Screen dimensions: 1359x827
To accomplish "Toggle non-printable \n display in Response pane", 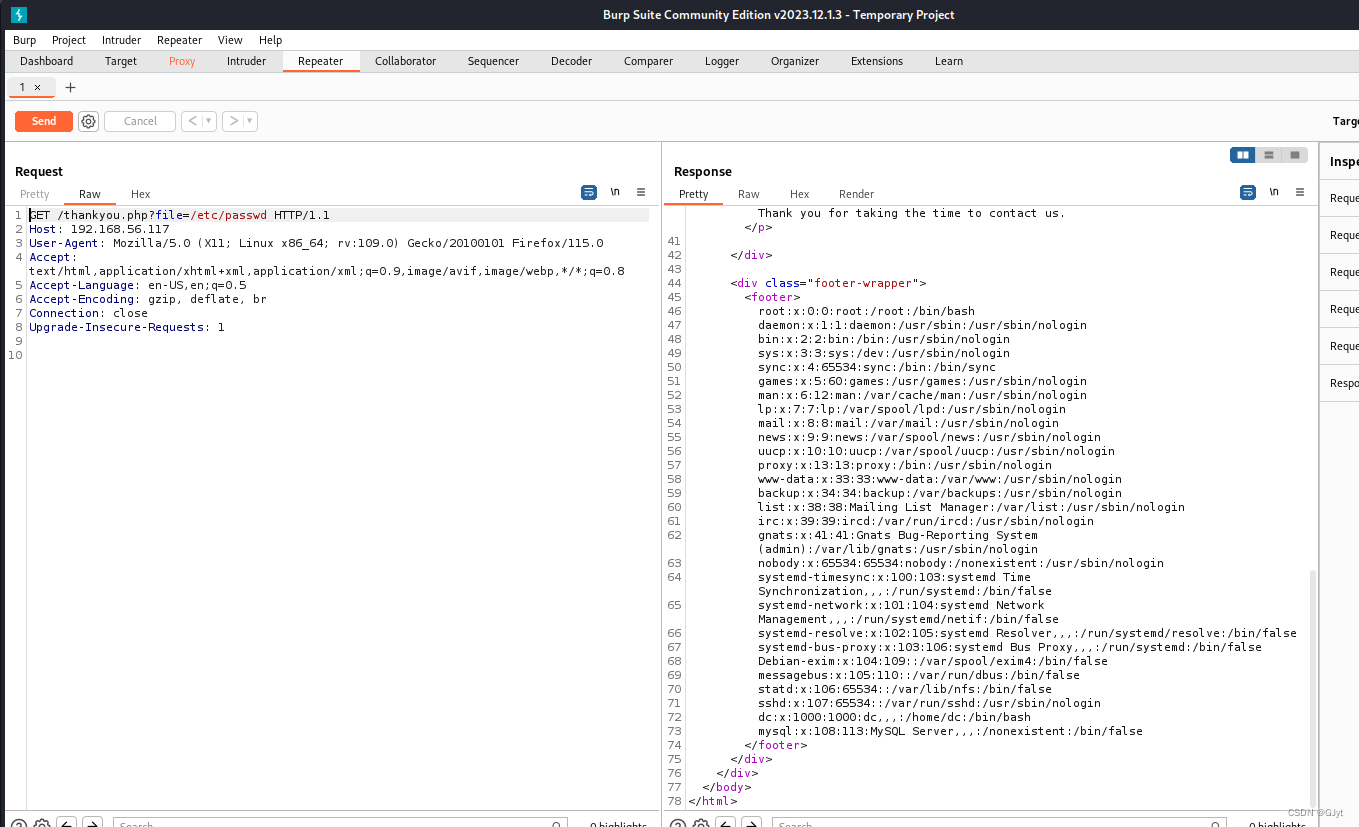I will 1274,192.
